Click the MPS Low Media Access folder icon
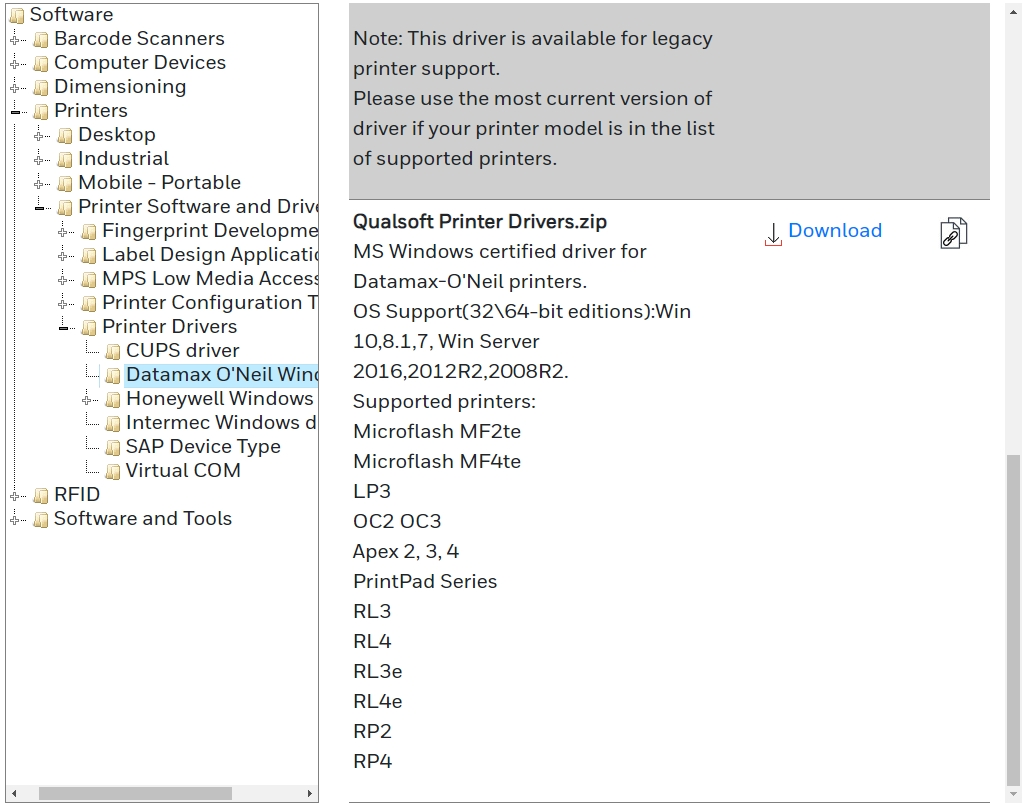Viewport: 1024px width, 804px height. (89, 280)
